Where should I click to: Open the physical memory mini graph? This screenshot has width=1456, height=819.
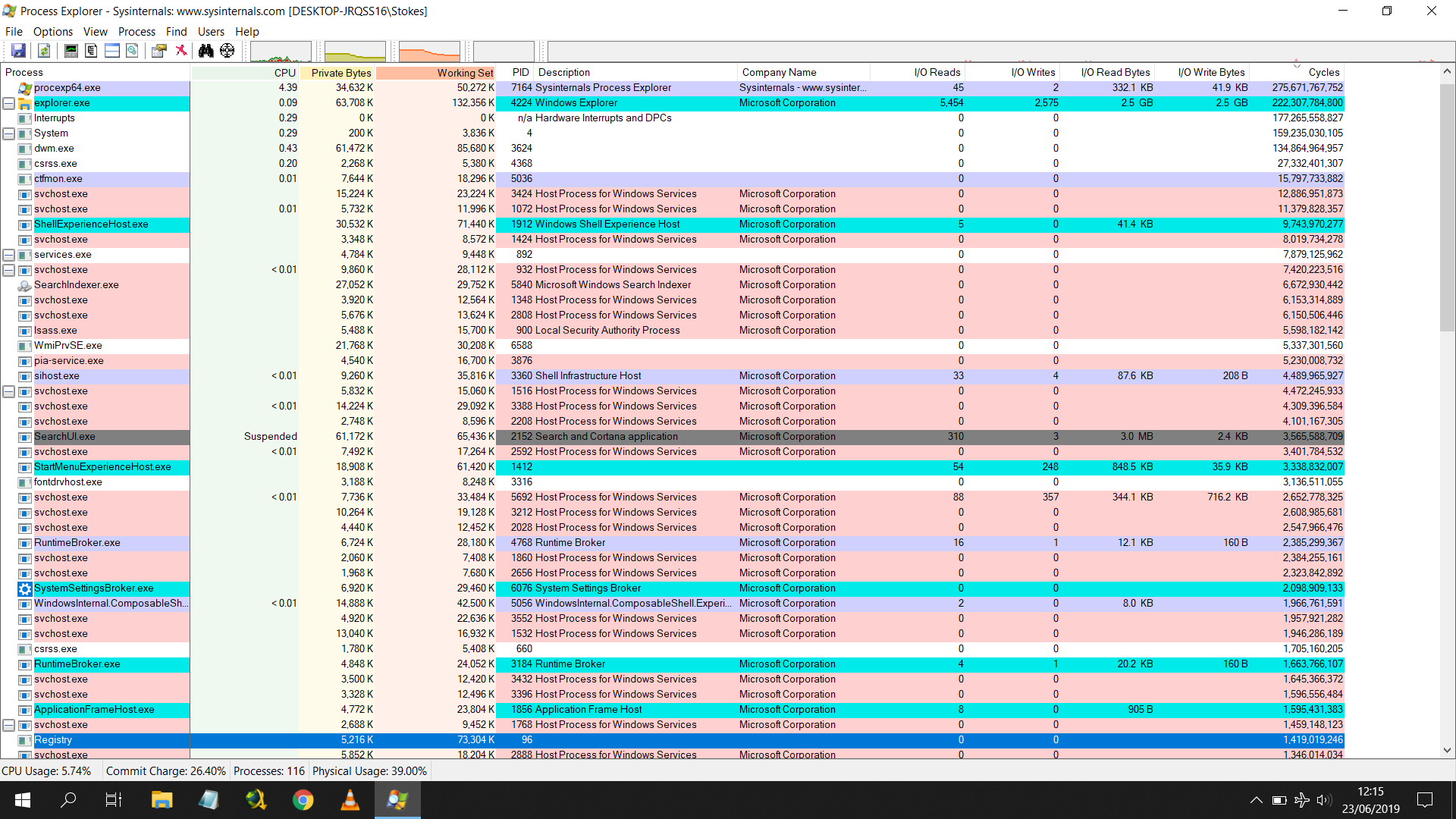tap(429, 52)
